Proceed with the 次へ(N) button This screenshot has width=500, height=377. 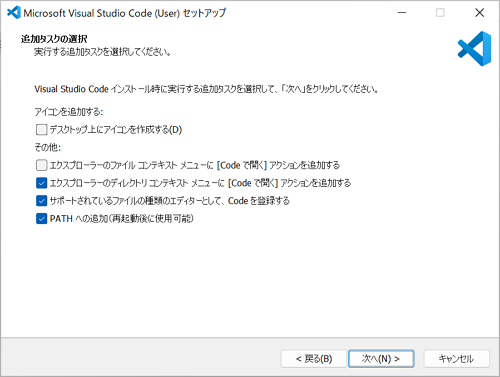(x=381, y=359)
